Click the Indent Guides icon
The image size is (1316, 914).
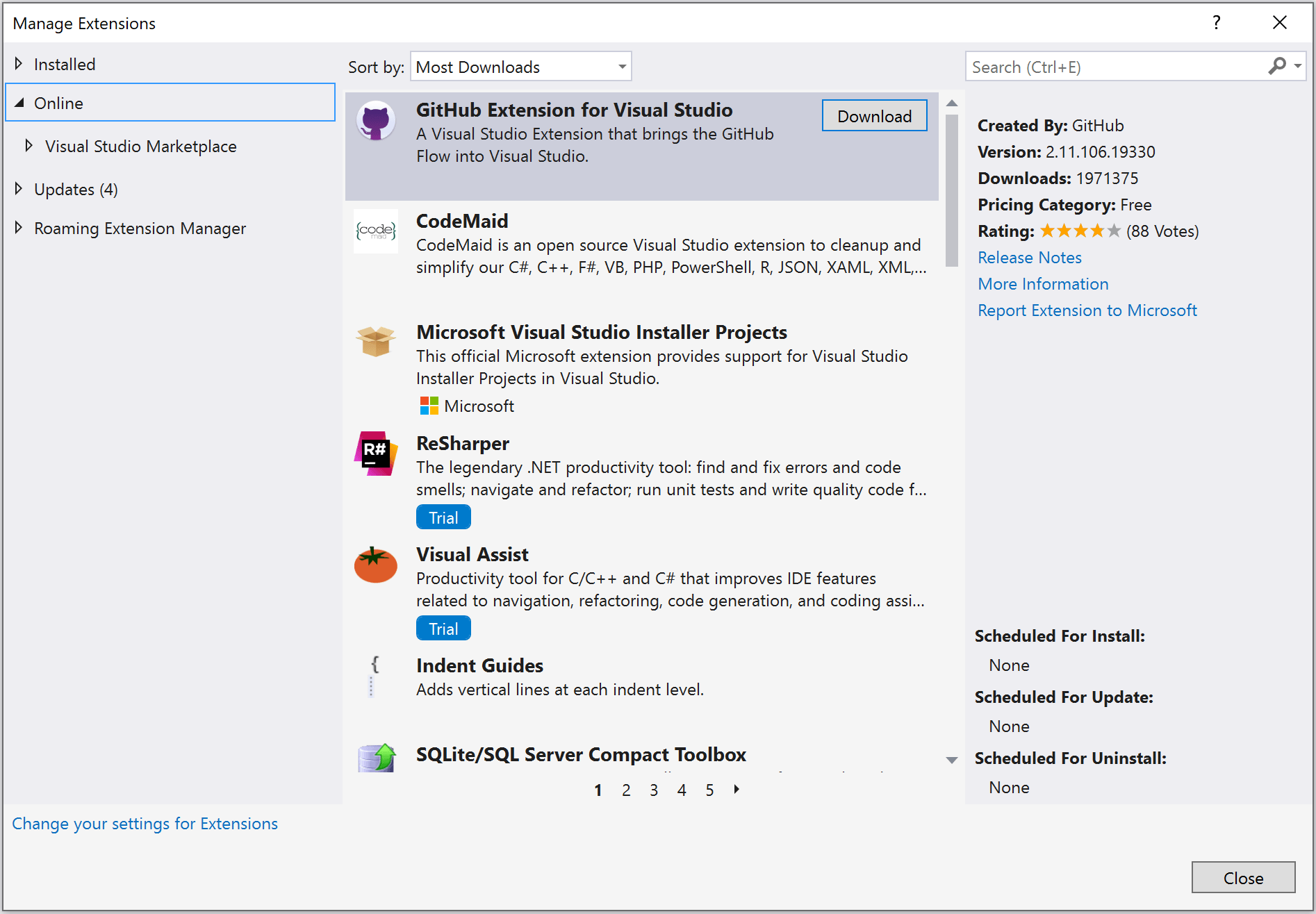(x=374, y=677)
